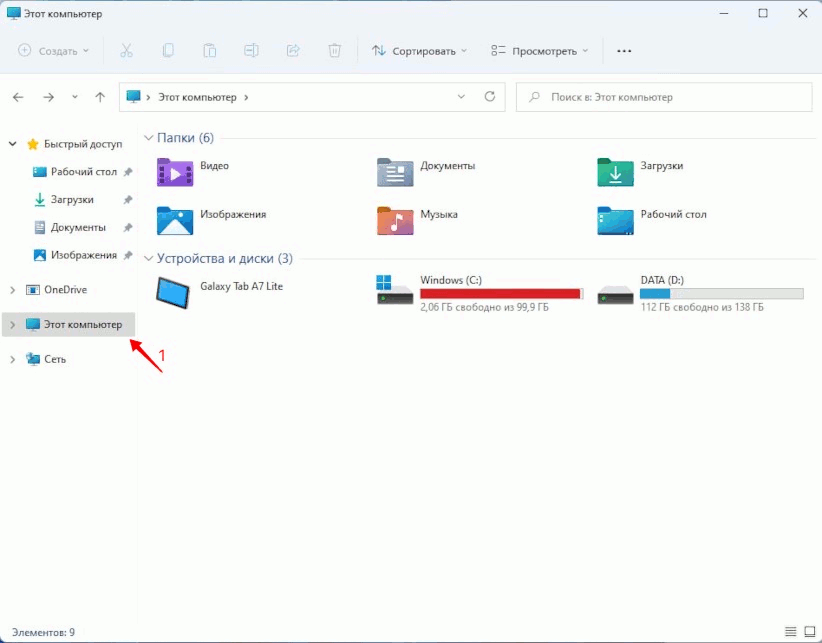
Task: Click the Share icon in toolbar
Action: pos(293,51)
